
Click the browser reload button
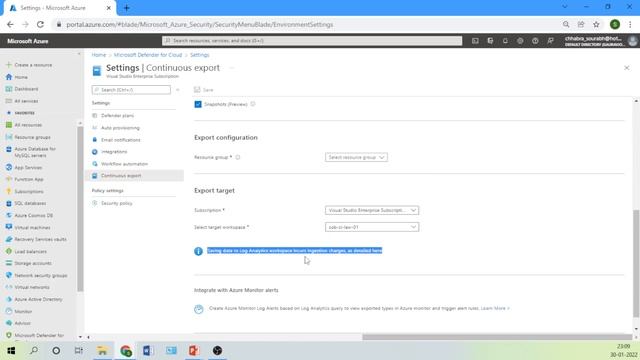click(x=40, y=24)
